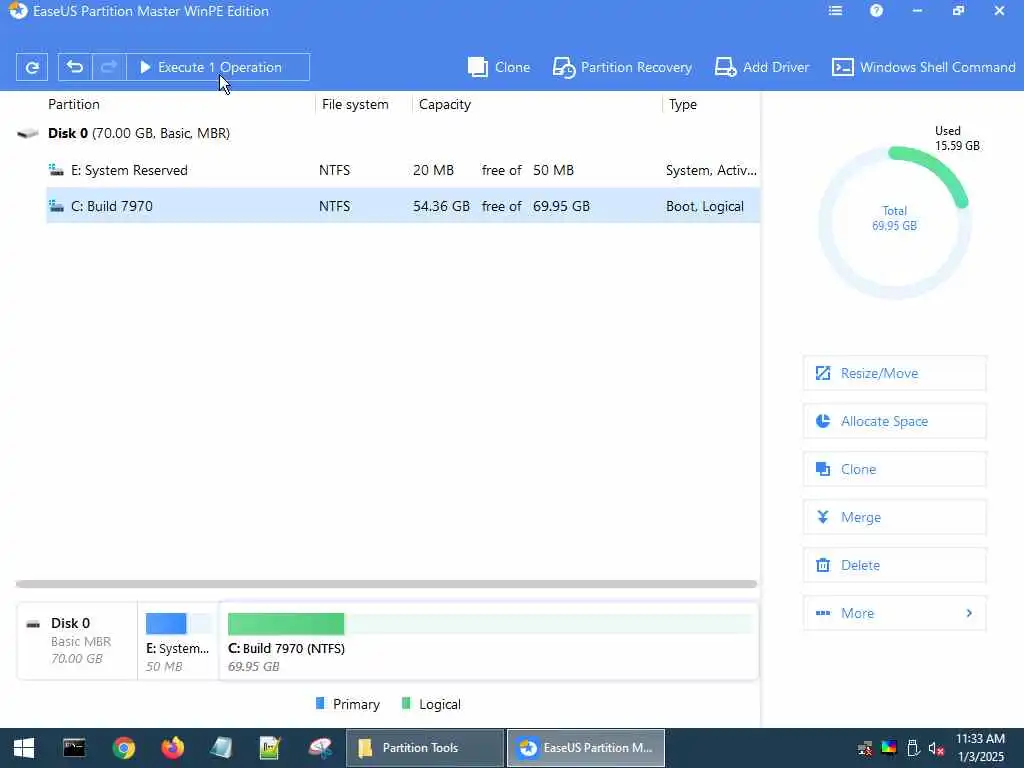The image size is (1024, 768).
Task: Click Merge partition action
Action: click(895, 517)
